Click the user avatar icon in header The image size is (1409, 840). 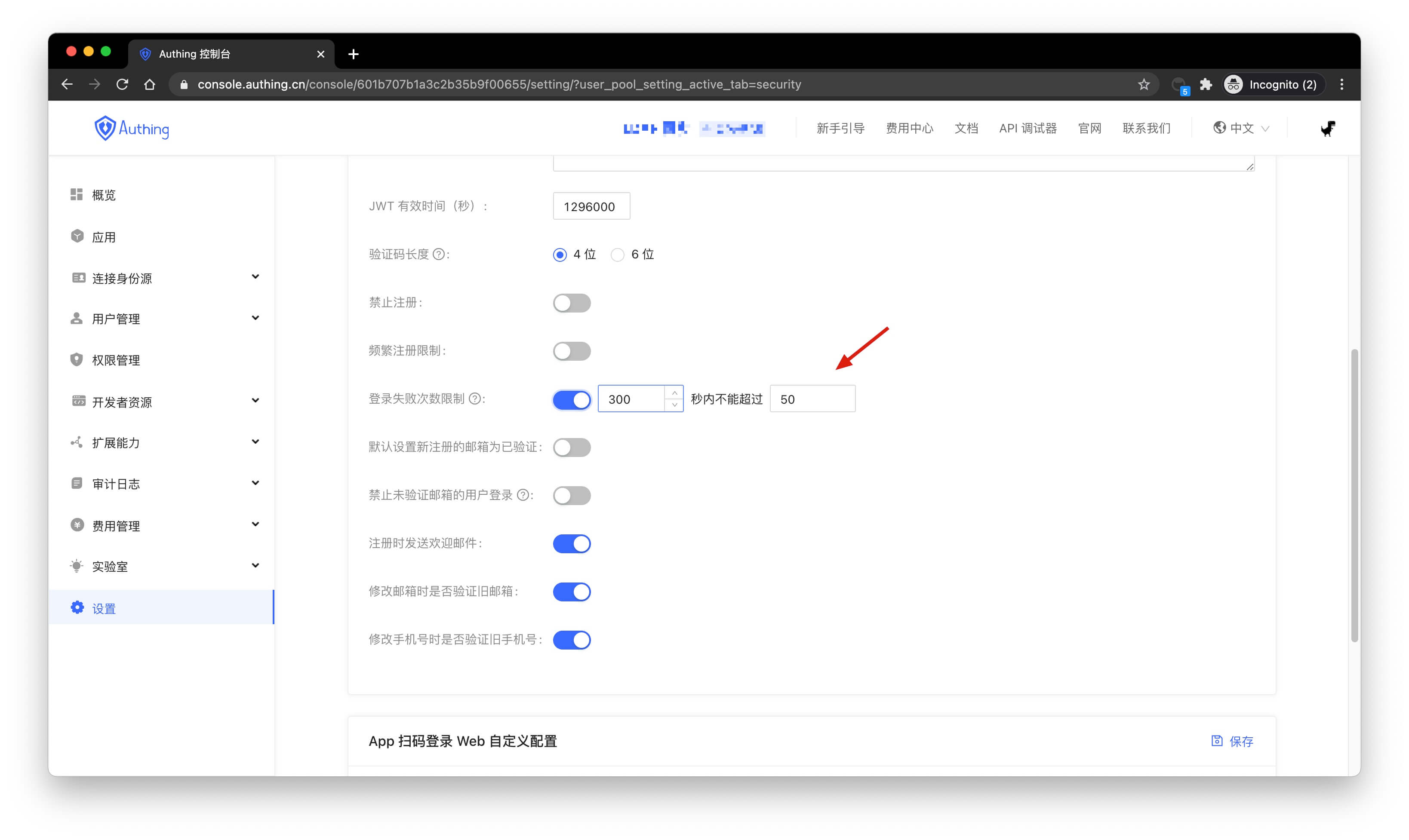(x=1327, y=129)
